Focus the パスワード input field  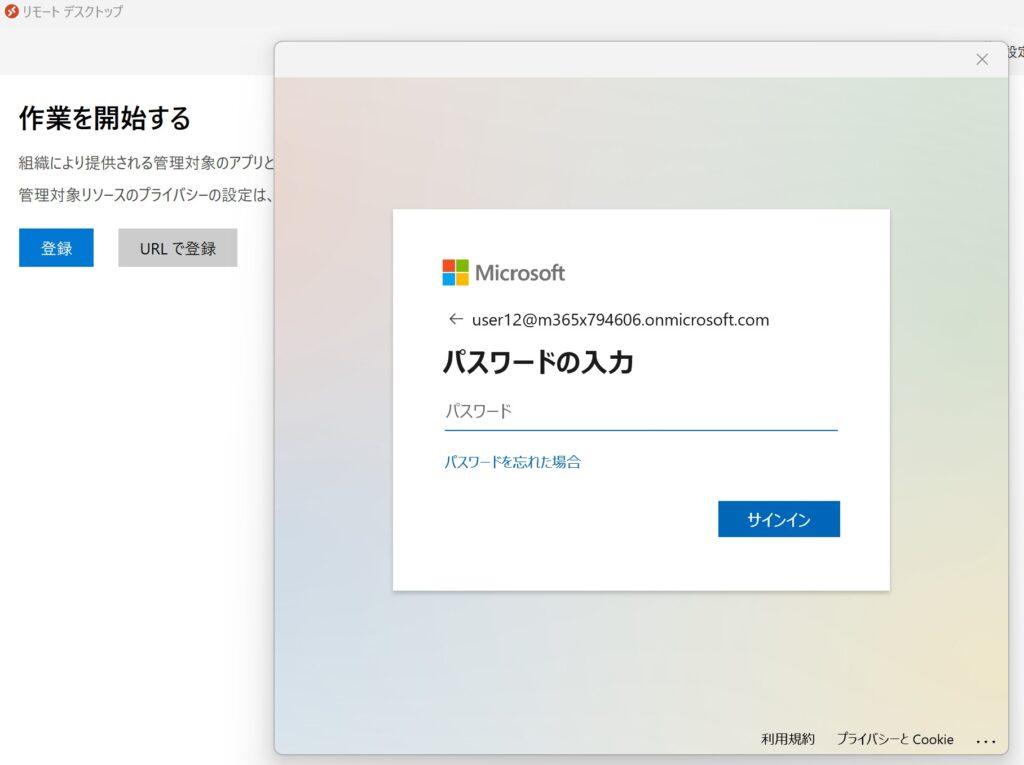click(x=641, y=412)
